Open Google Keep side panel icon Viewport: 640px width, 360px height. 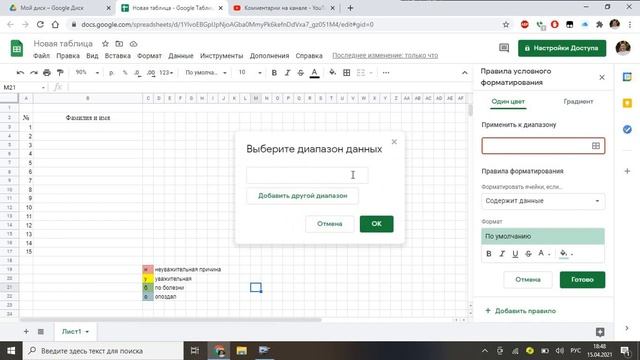click(x=627, y=103)
